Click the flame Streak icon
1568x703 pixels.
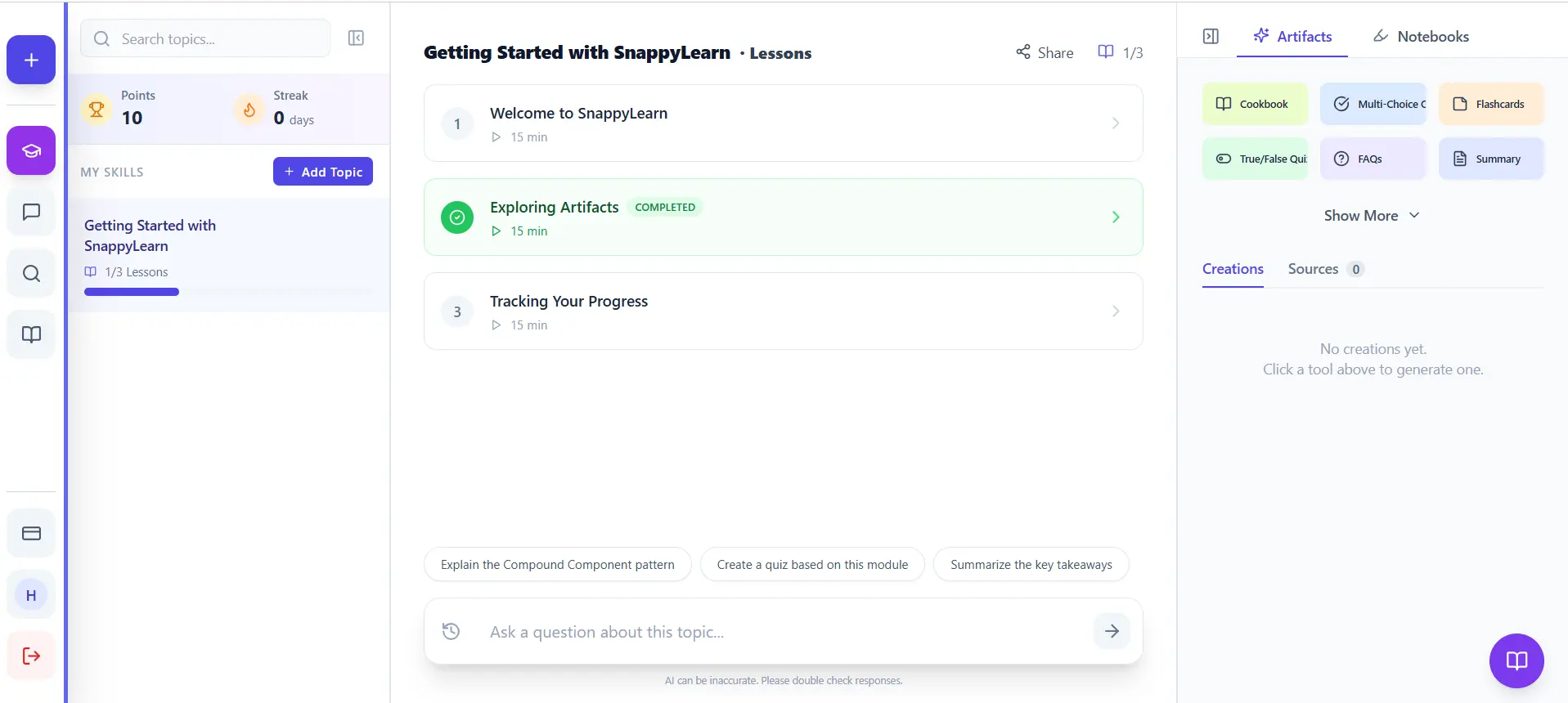click(249, 108)
